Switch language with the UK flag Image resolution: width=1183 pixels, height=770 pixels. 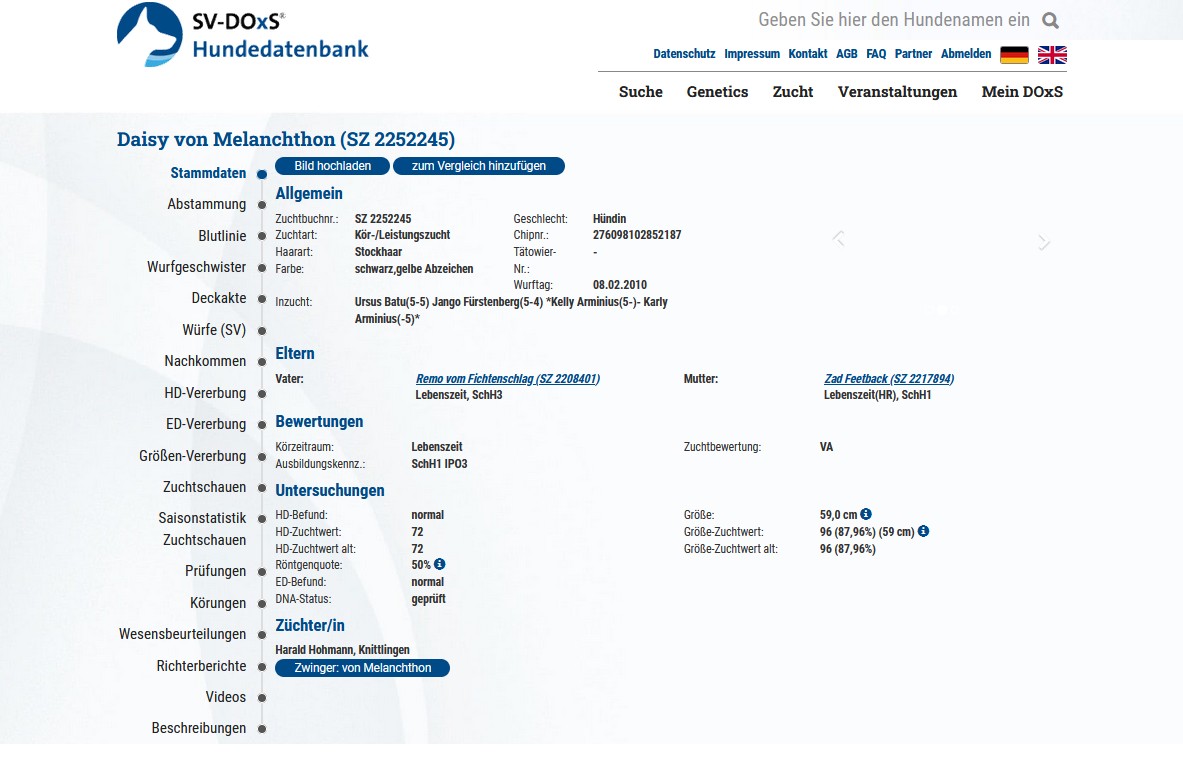coord(1052,55)
